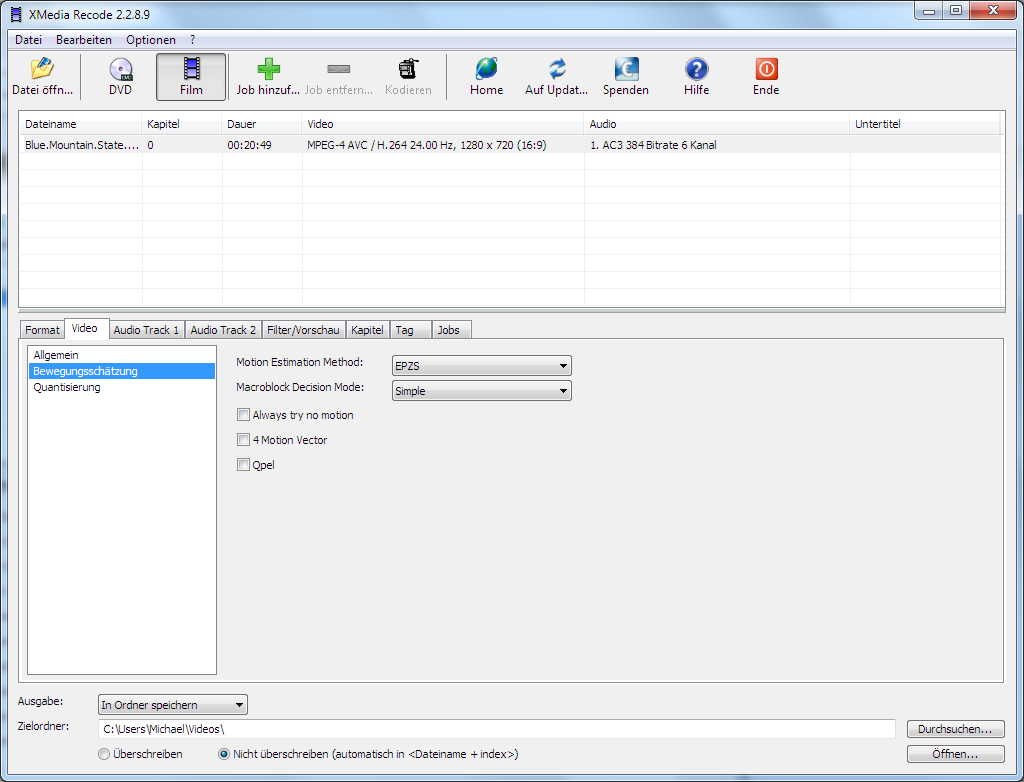Open the Bearbeiten menu
Screen dimensions: 1024x782
(84, 40)
